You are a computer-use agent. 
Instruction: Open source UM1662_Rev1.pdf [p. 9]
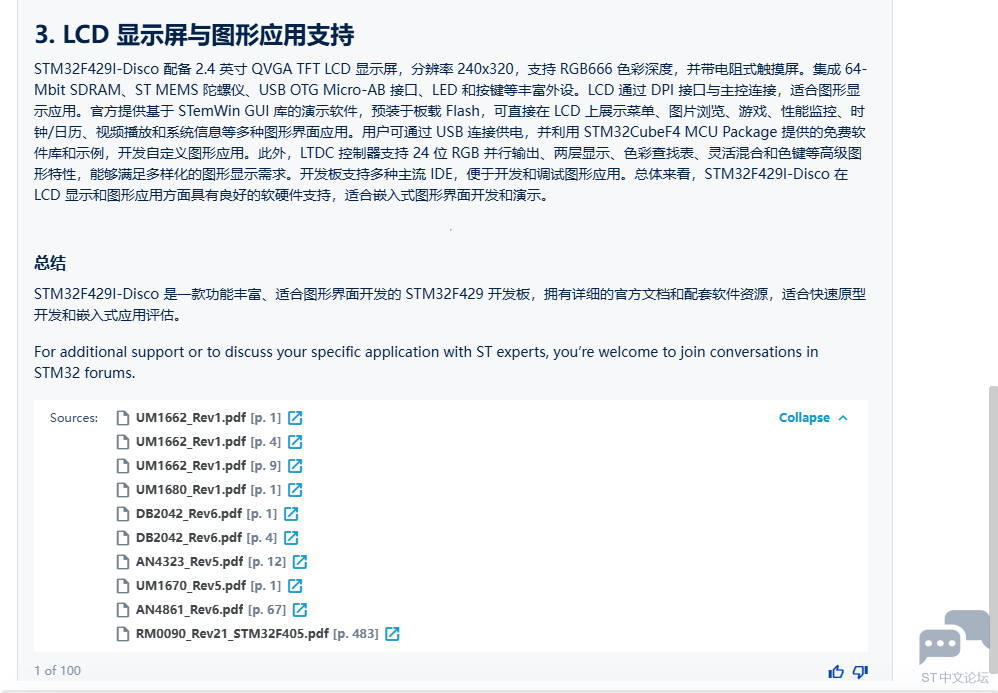[208, 466]
